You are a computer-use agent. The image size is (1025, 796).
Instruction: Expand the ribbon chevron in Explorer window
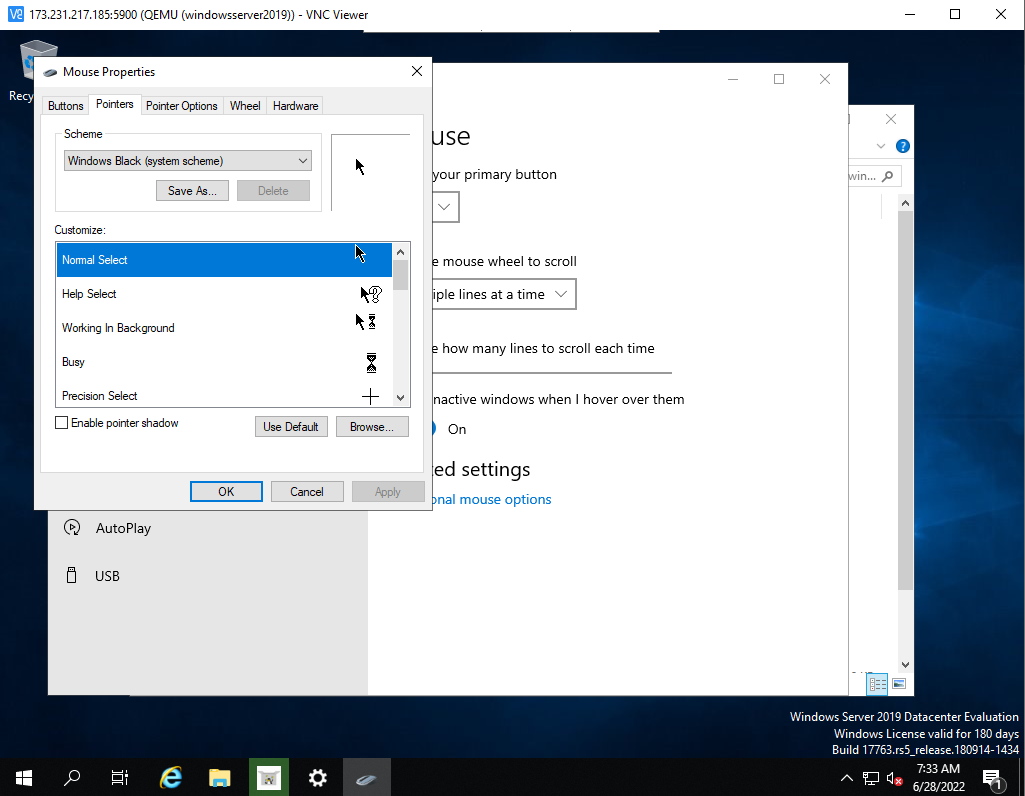881,146
